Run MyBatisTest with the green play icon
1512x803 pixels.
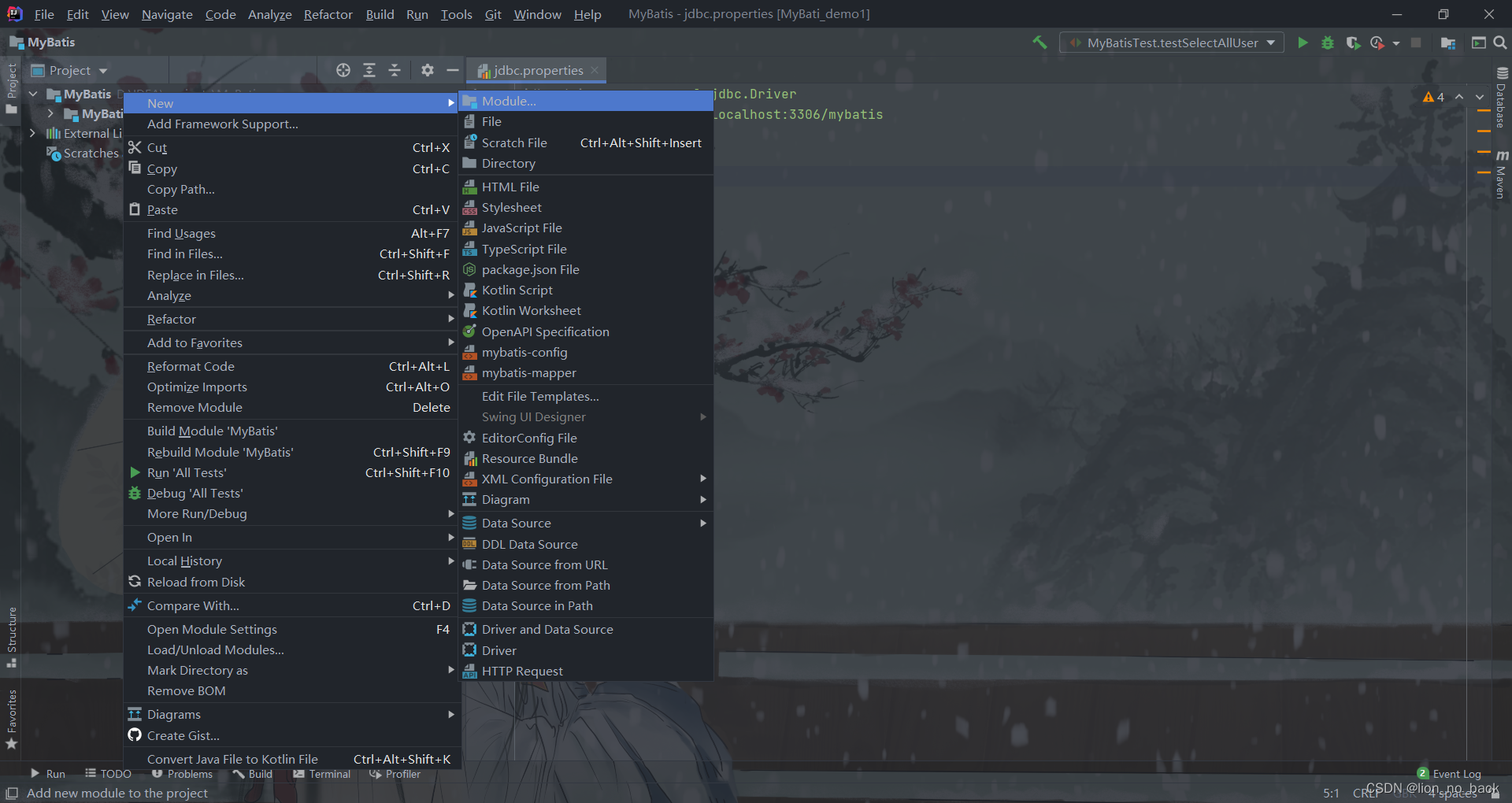click(x=1303, y=43)
